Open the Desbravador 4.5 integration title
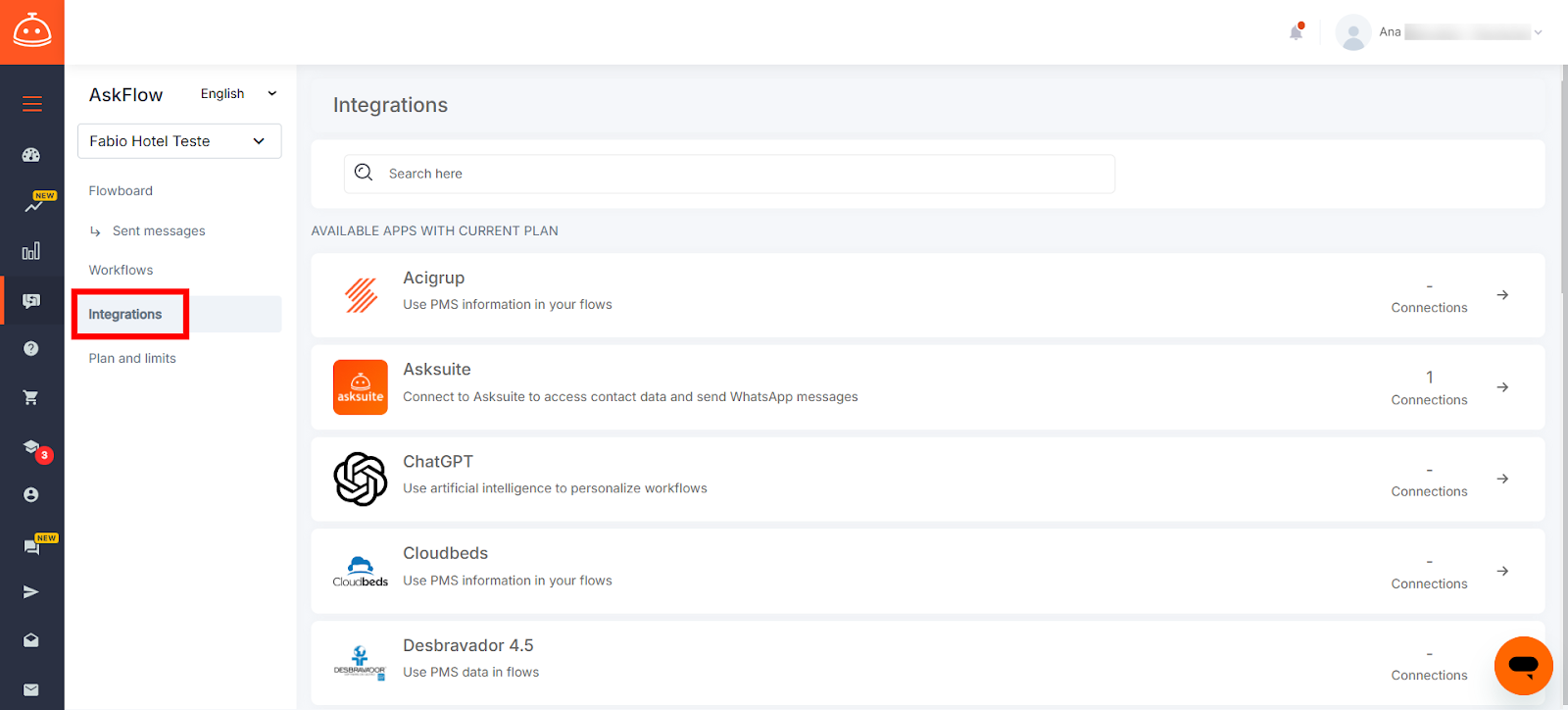The width and height of the screenshot is (1568, 710). tap(468, 645)
